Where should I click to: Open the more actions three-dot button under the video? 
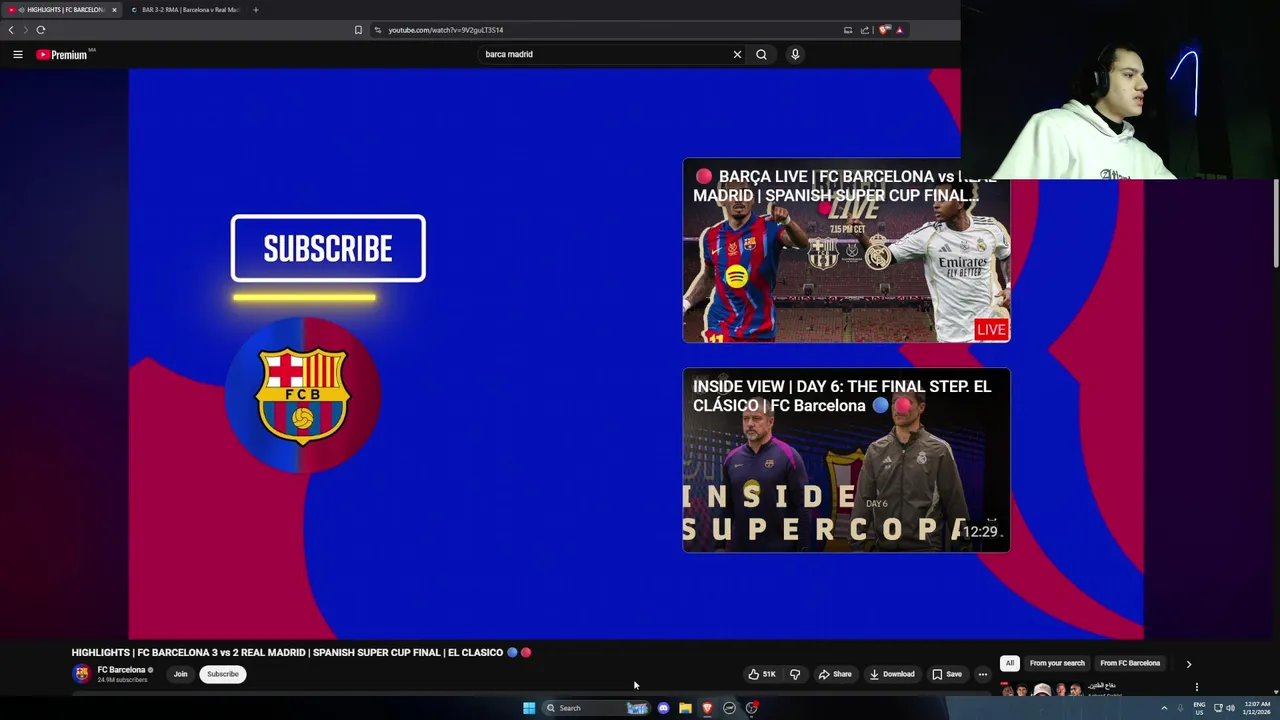pos(982,674)
